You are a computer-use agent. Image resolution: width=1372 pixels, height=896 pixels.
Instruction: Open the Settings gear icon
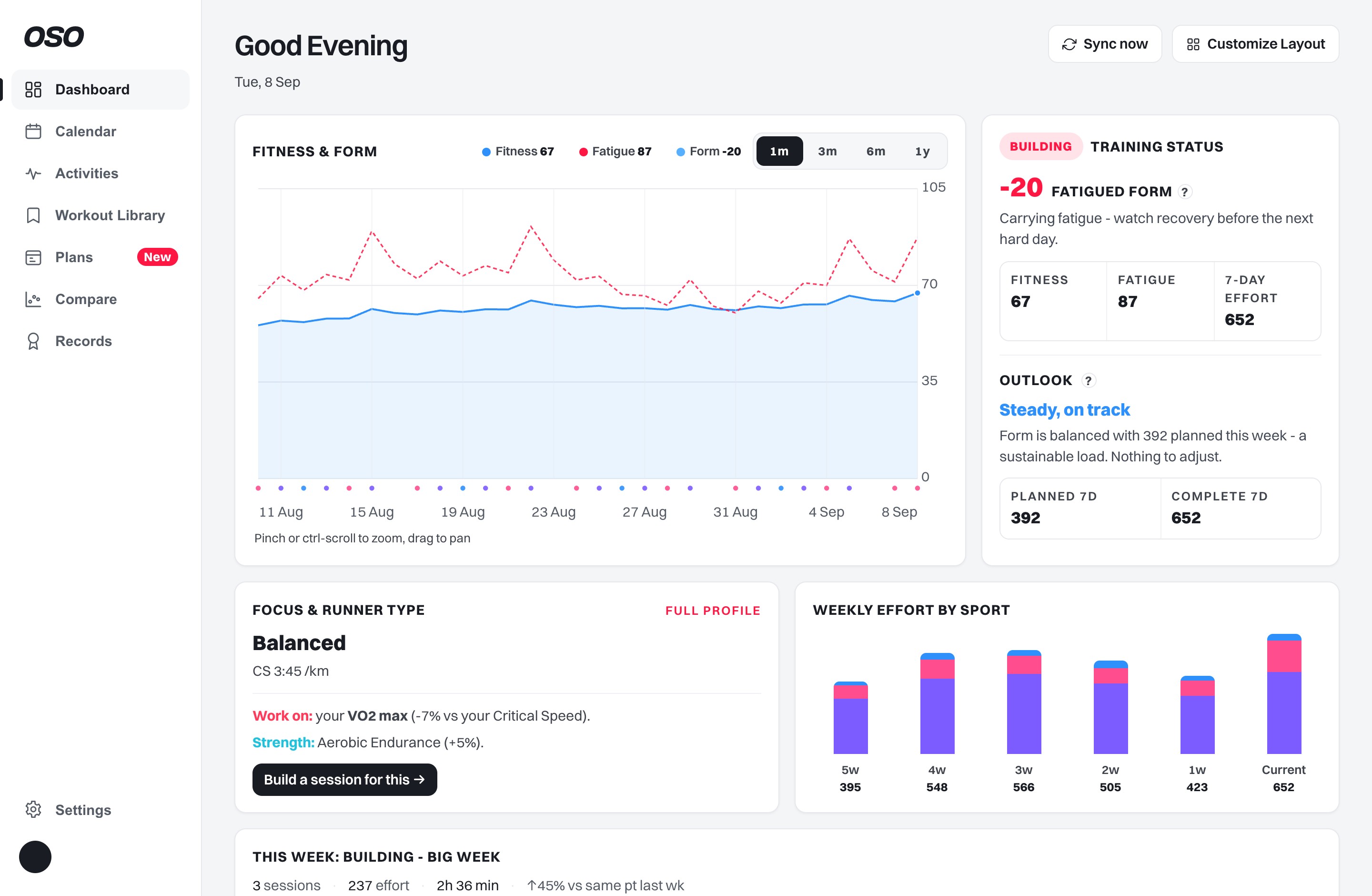[x=33, y=810]
